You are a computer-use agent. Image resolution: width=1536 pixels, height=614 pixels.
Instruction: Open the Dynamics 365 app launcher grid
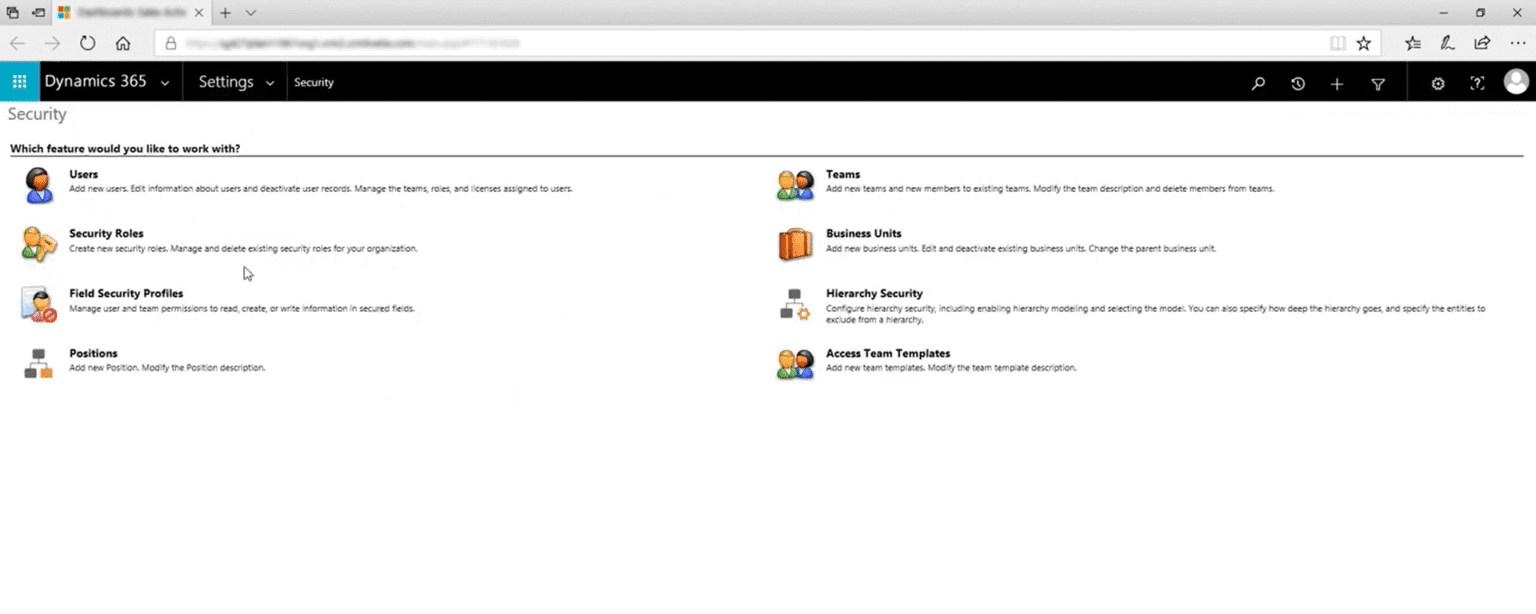click(19, 82)
